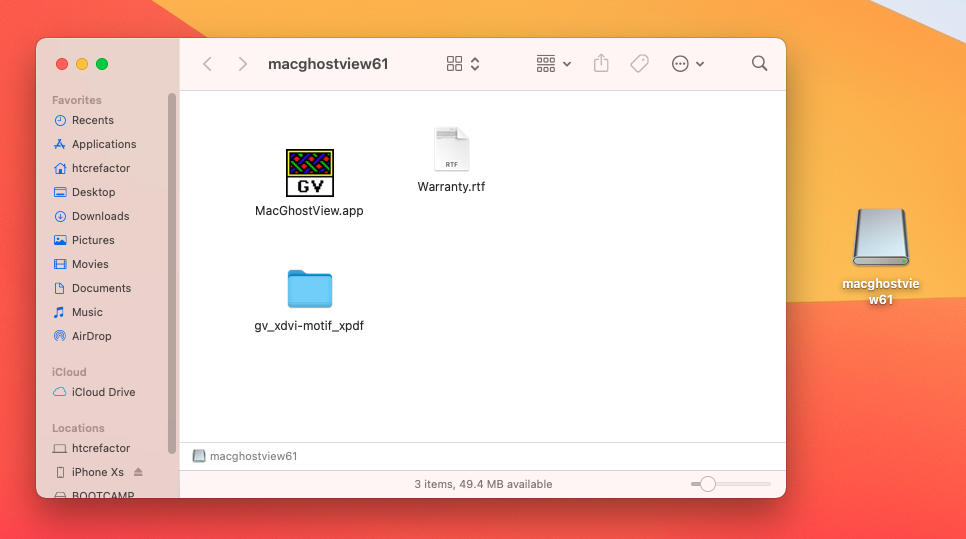Viewport: 966px width, 539px height.
Task: Minimize the Finder window with yellow button
Action: [x=82, y=64]
